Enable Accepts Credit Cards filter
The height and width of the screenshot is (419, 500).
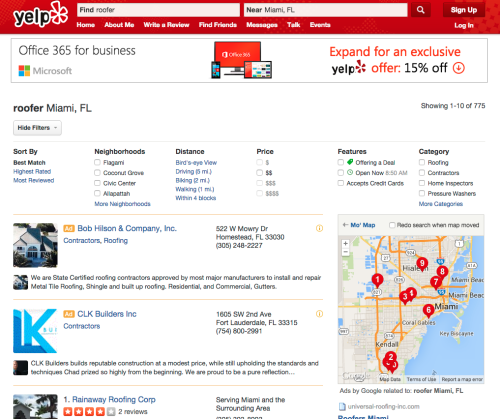pos(340,183)
